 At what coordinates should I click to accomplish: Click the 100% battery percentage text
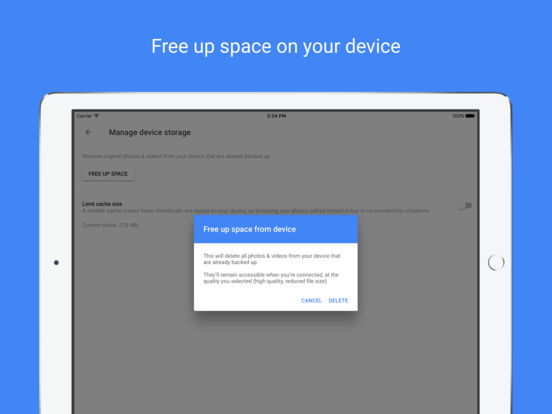coord(458,116)
